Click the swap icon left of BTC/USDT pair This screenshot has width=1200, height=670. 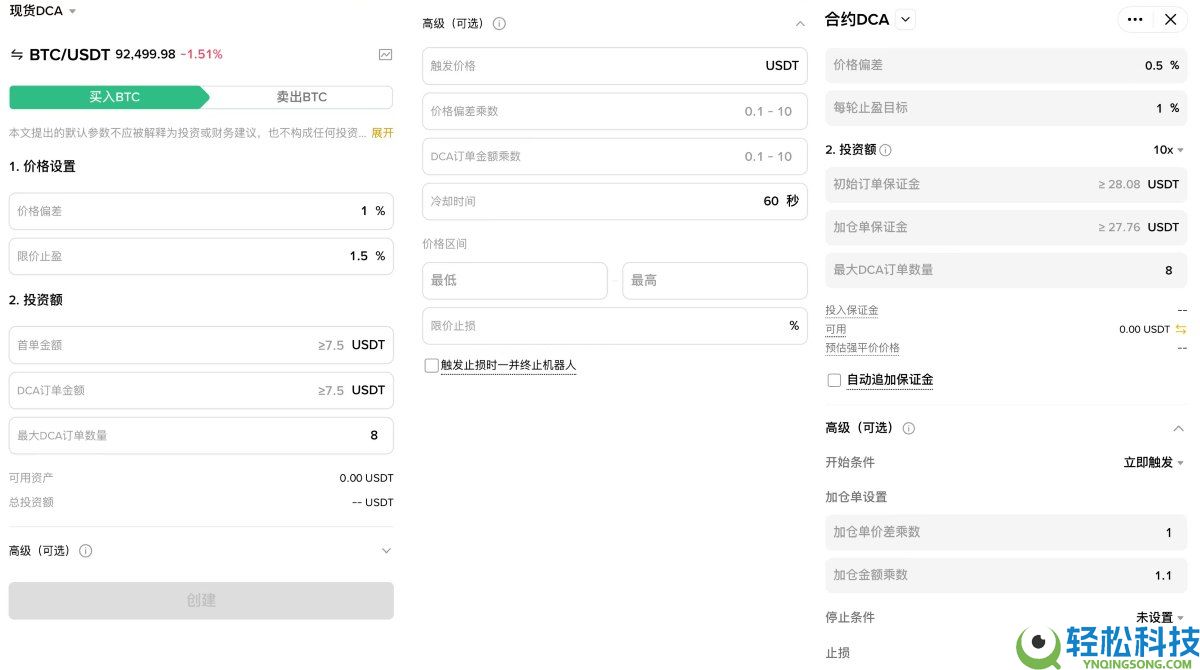tap(17, 55)
